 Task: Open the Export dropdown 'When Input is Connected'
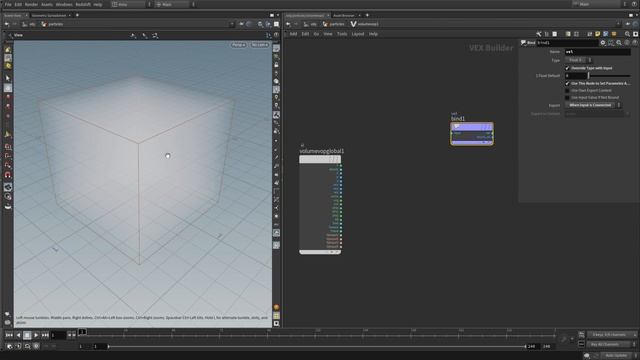coord(593,105)
